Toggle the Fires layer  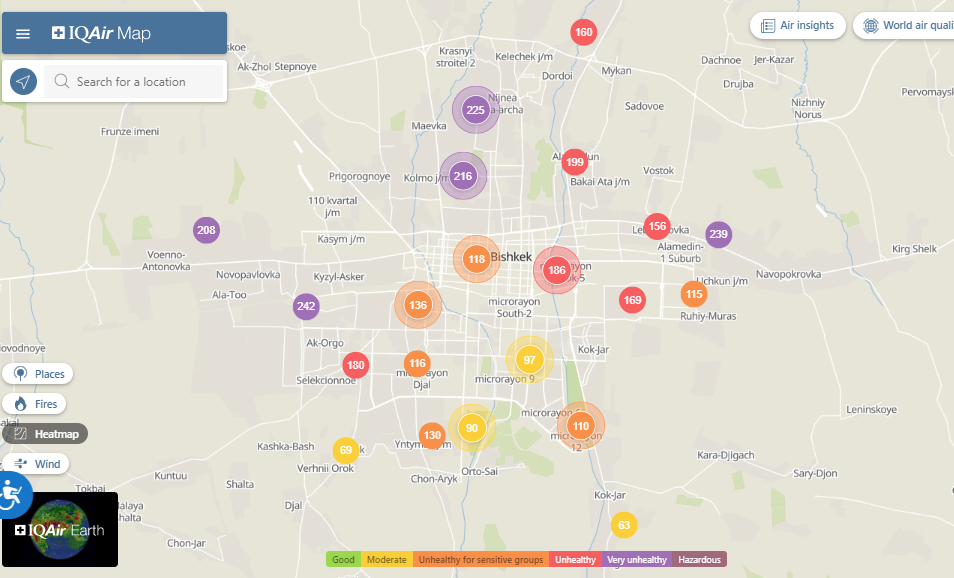point(35,404)
